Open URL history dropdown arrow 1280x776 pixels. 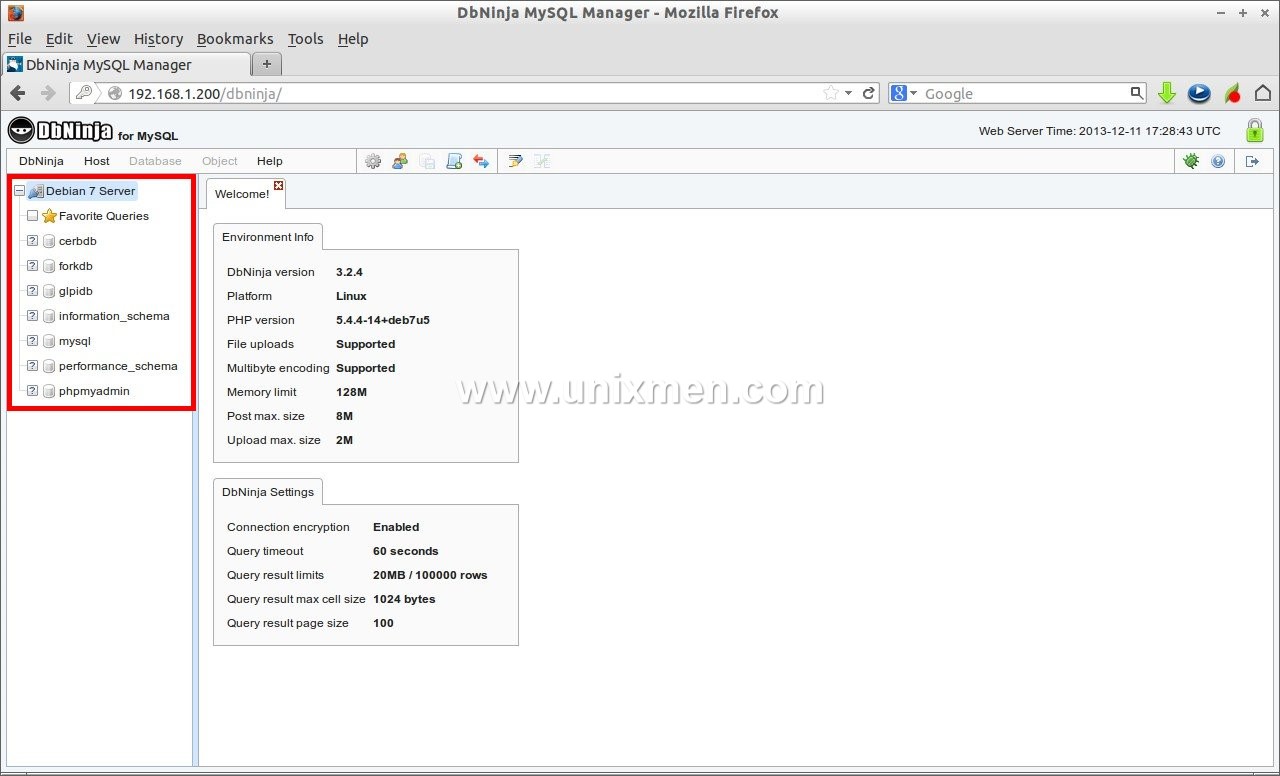[849, 93]
